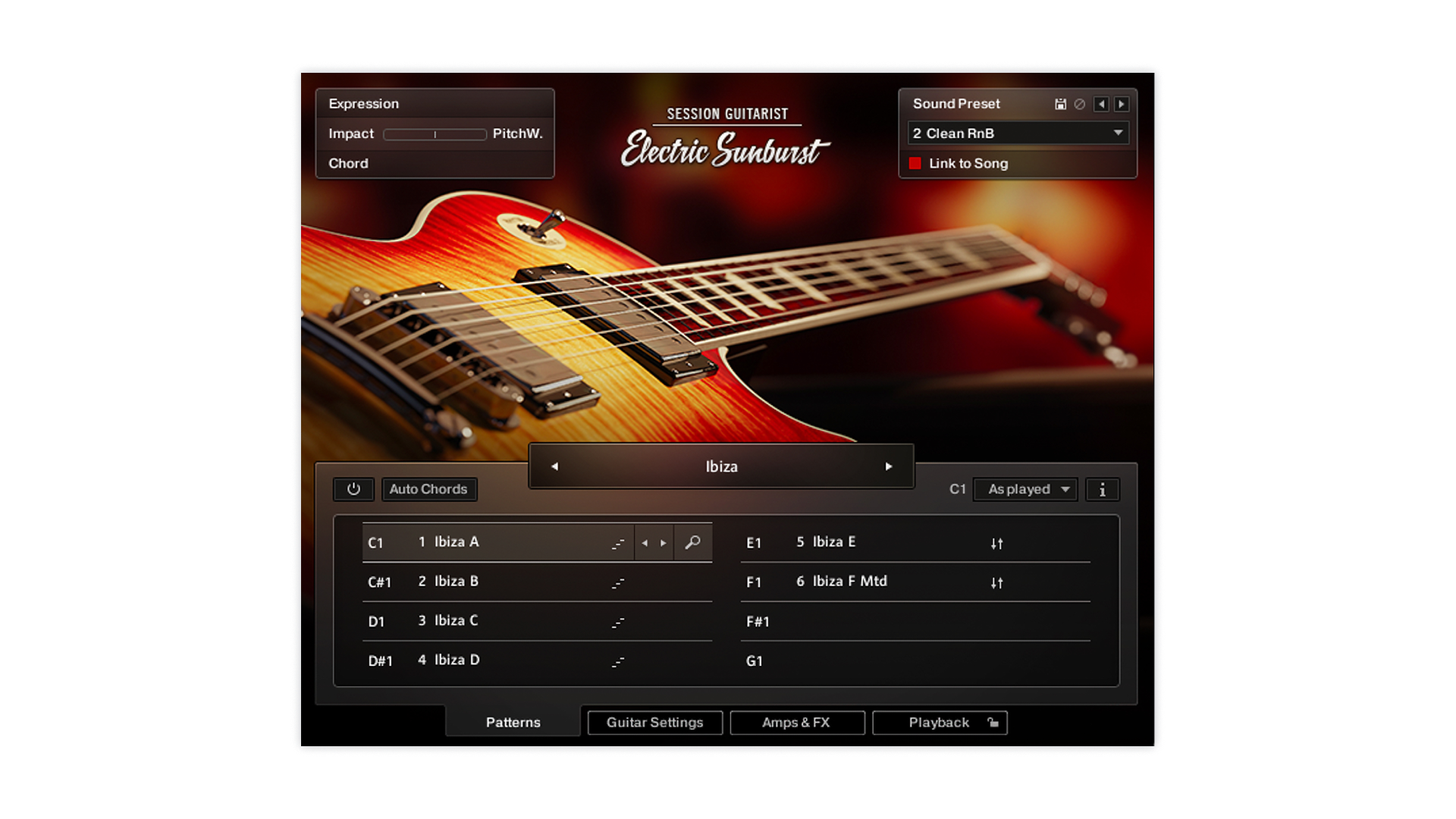
Task: Switch to the Guitar Settings tab
Action: [x=654, y=723]
